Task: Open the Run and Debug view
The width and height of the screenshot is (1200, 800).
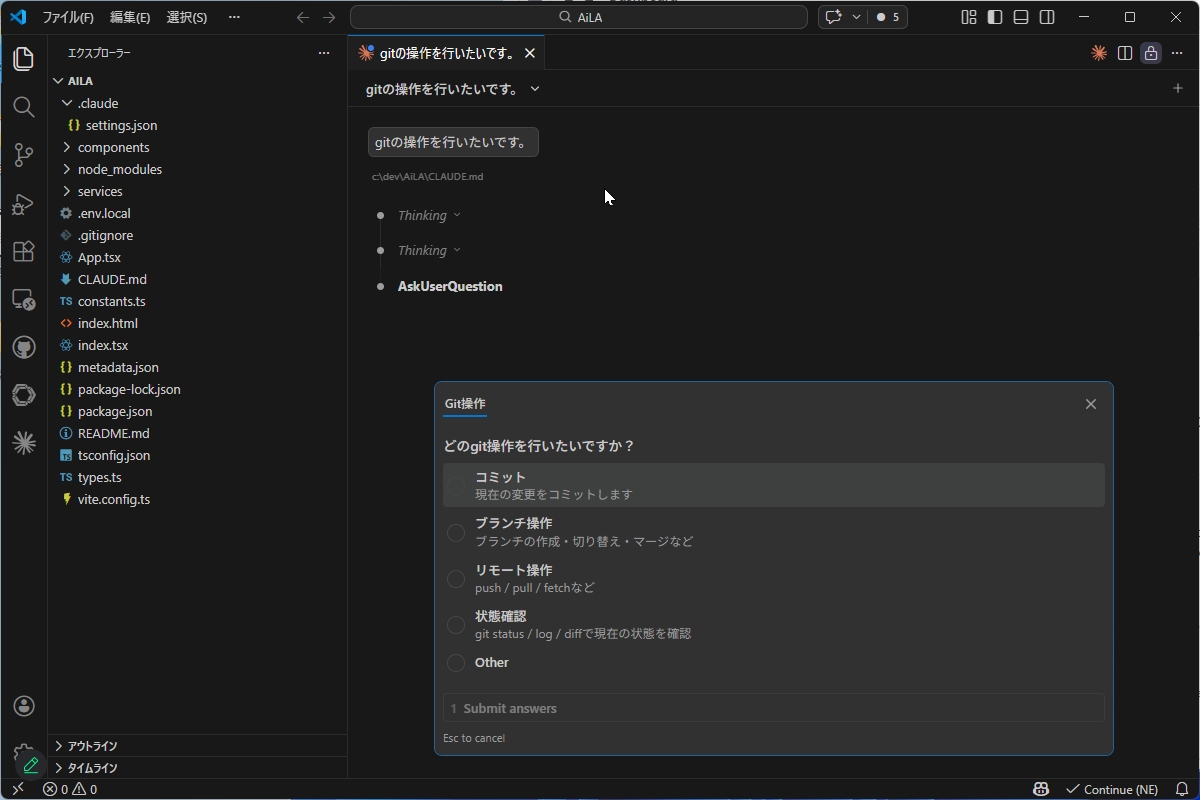Action: click(x=24, y=203)
